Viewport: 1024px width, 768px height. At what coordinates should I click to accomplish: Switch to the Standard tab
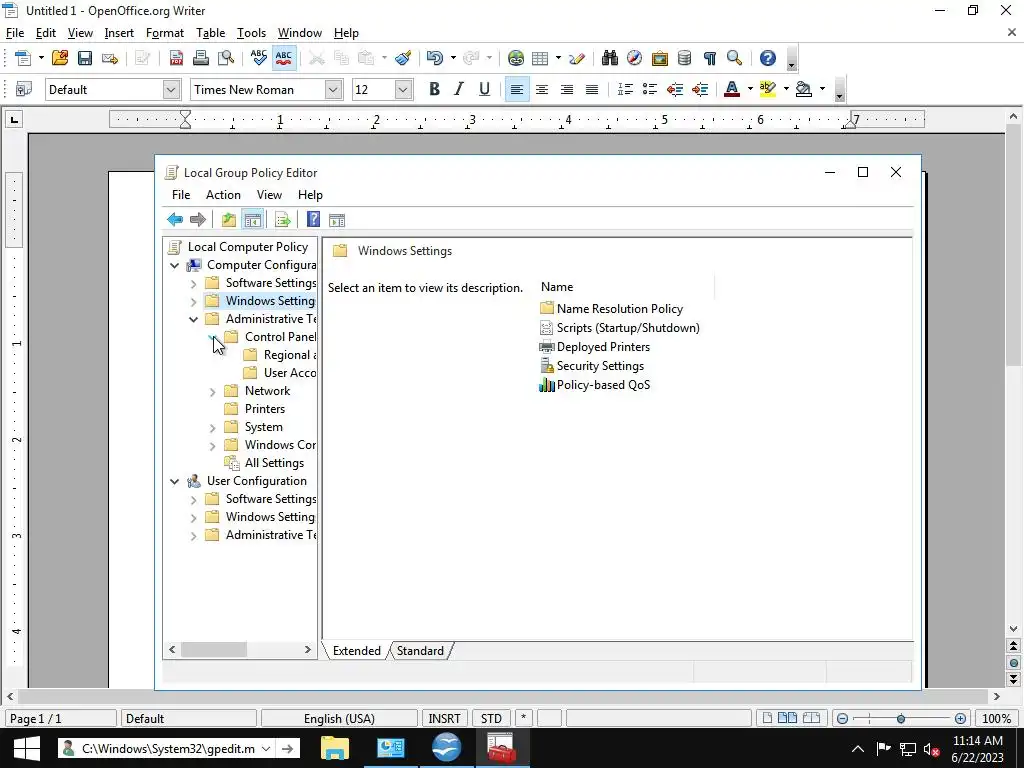(x=420, y=650)
